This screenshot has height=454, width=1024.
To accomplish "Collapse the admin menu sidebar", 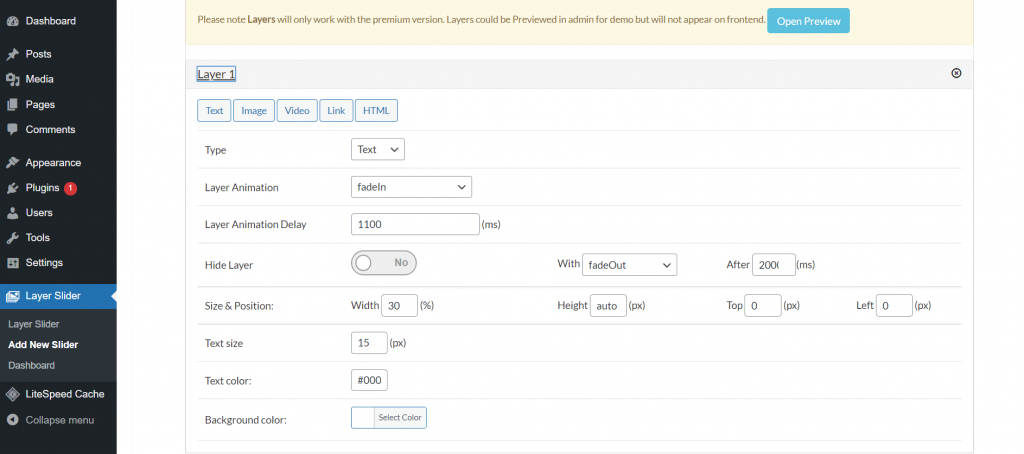I will pos(58,420).
